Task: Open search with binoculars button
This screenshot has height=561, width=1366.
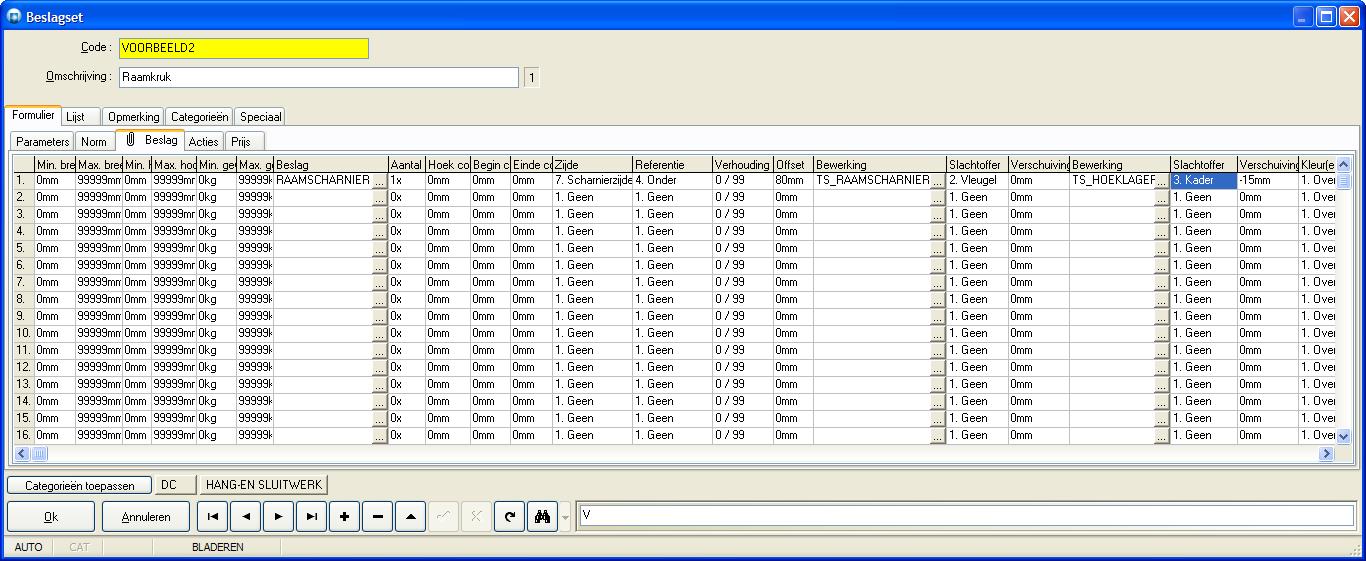Action: pos(542,517)
